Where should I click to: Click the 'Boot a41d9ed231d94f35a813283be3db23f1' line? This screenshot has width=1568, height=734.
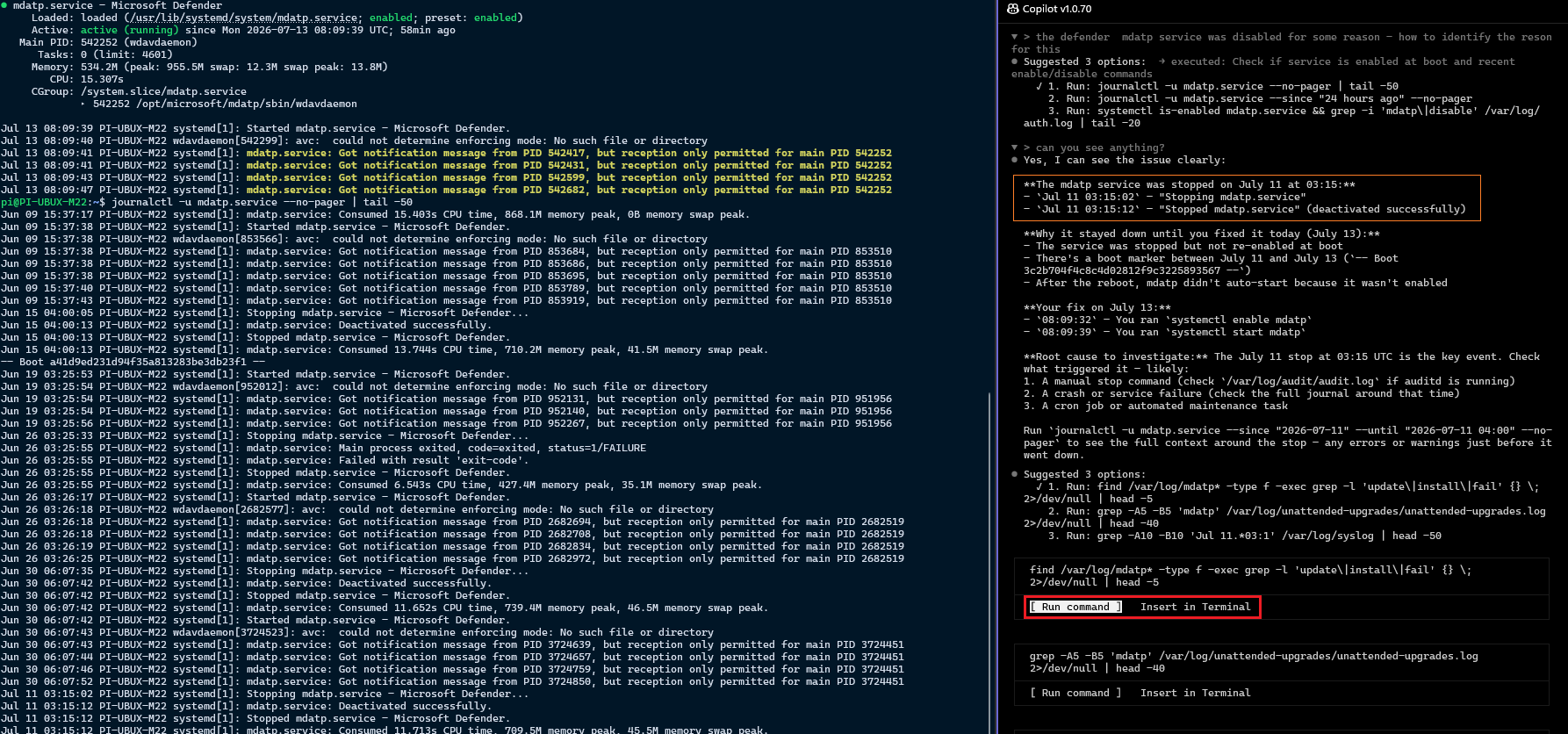click(133, 362)
